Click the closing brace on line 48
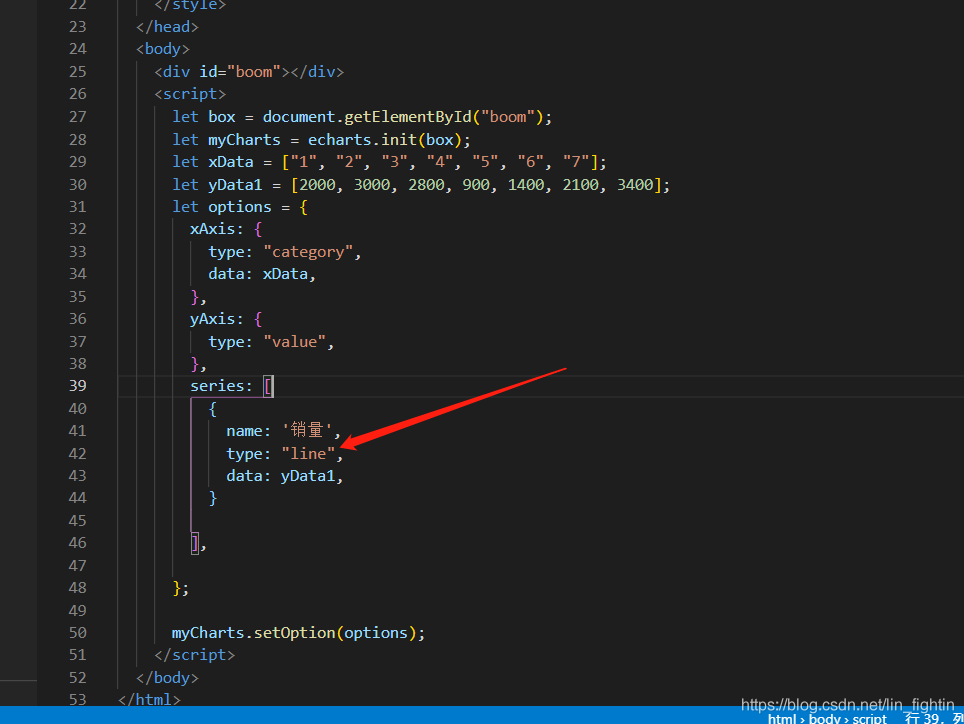Image resolution: width=964 pixels, height=724 pixels. 176,588
